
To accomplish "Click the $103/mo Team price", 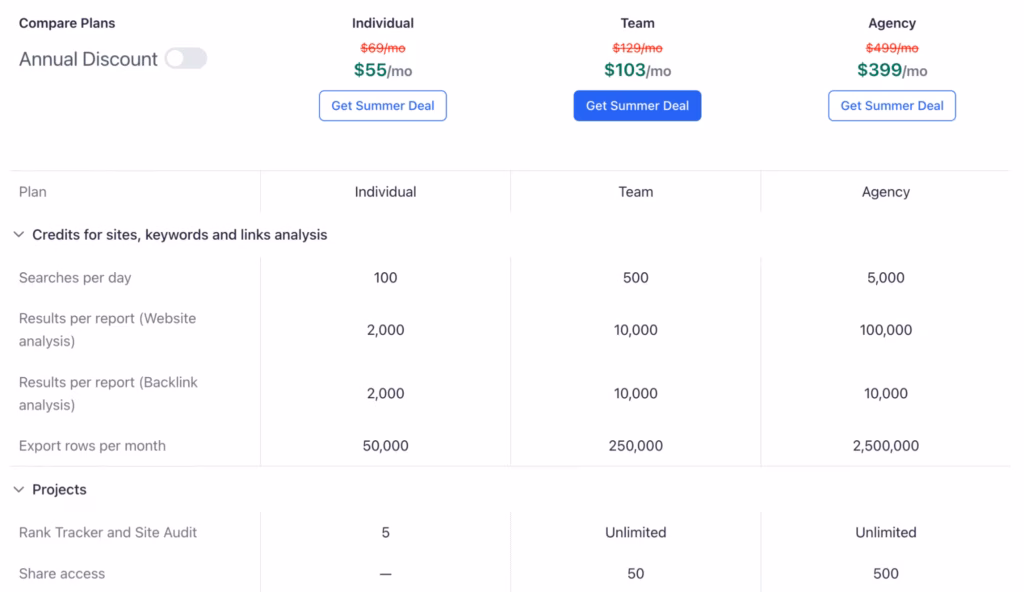I will pyautogui.click(x=637, y=70).
